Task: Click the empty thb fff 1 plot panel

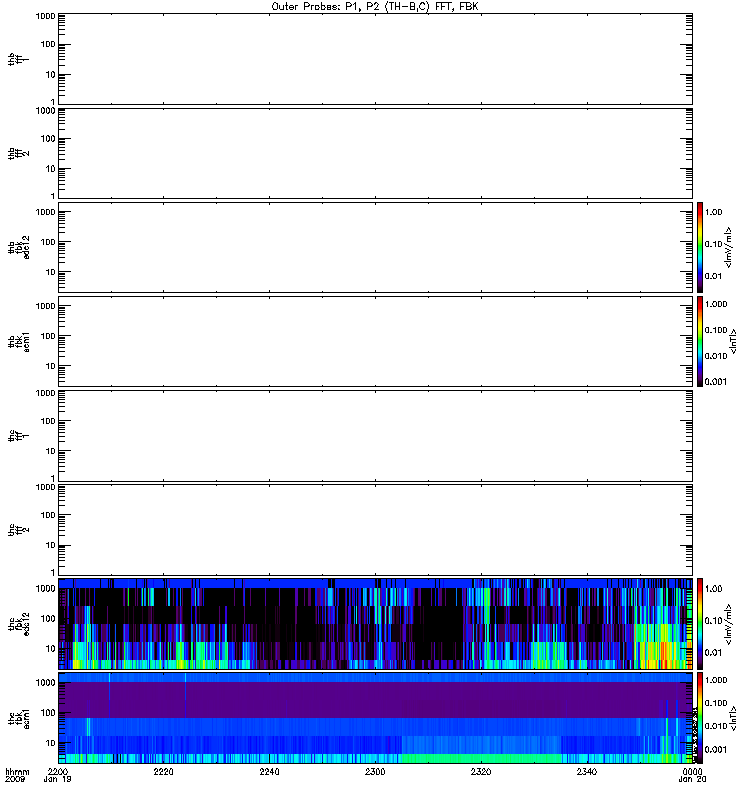Action: tap(376, 59)
